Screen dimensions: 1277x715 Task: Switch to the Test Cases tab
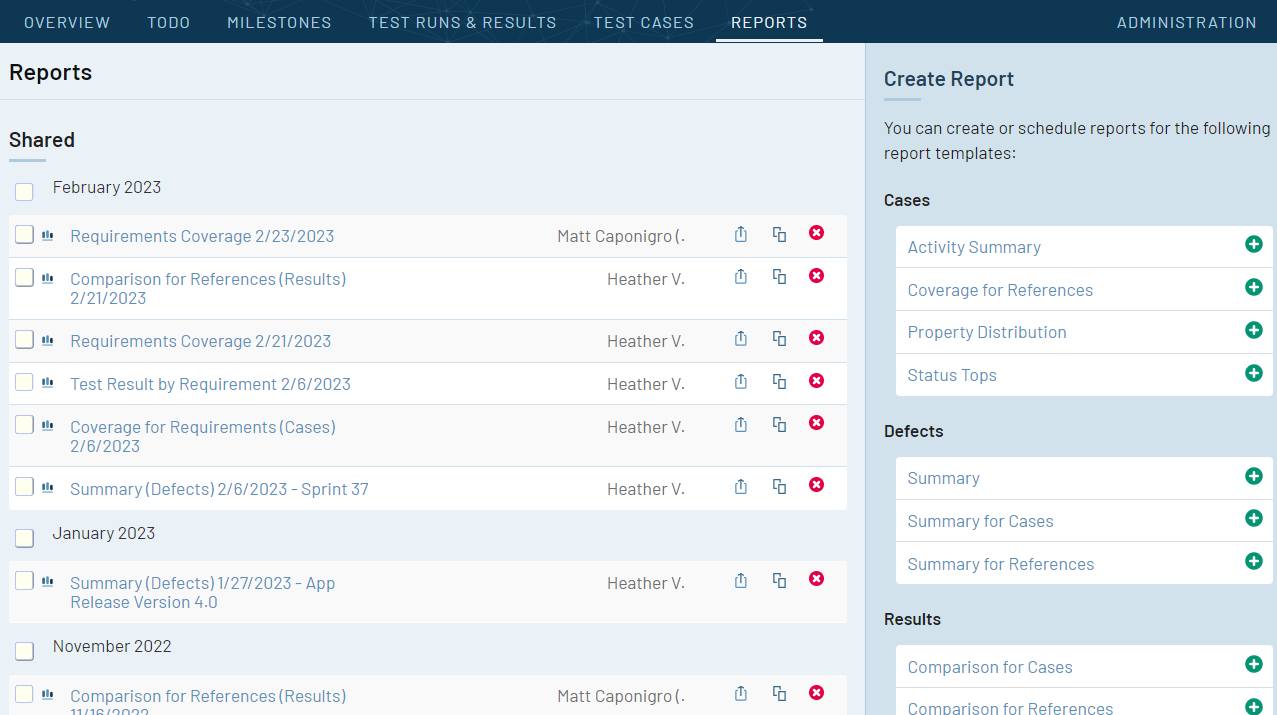(644, 22)
